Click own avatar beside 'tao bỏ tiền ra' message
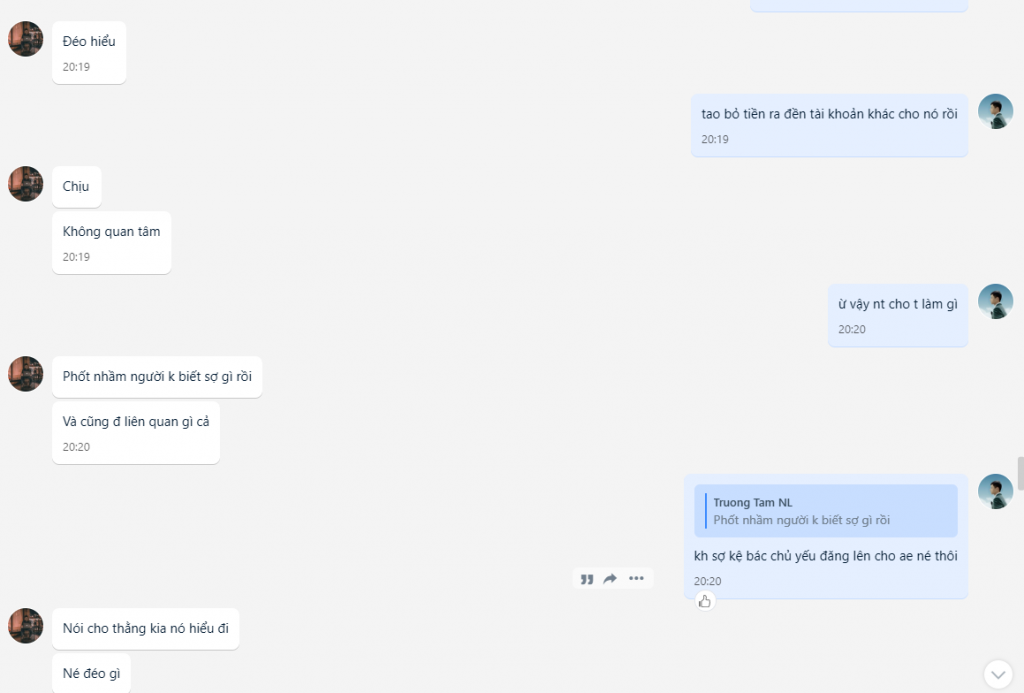Viewport: 1024px width, 693px height. tap(995, 111)
